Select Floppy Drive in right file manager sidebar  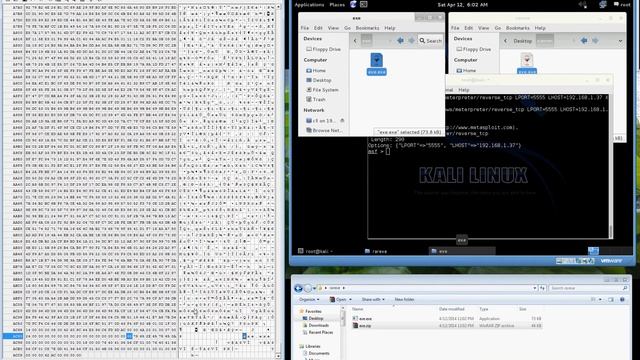(x=473, y=49)
